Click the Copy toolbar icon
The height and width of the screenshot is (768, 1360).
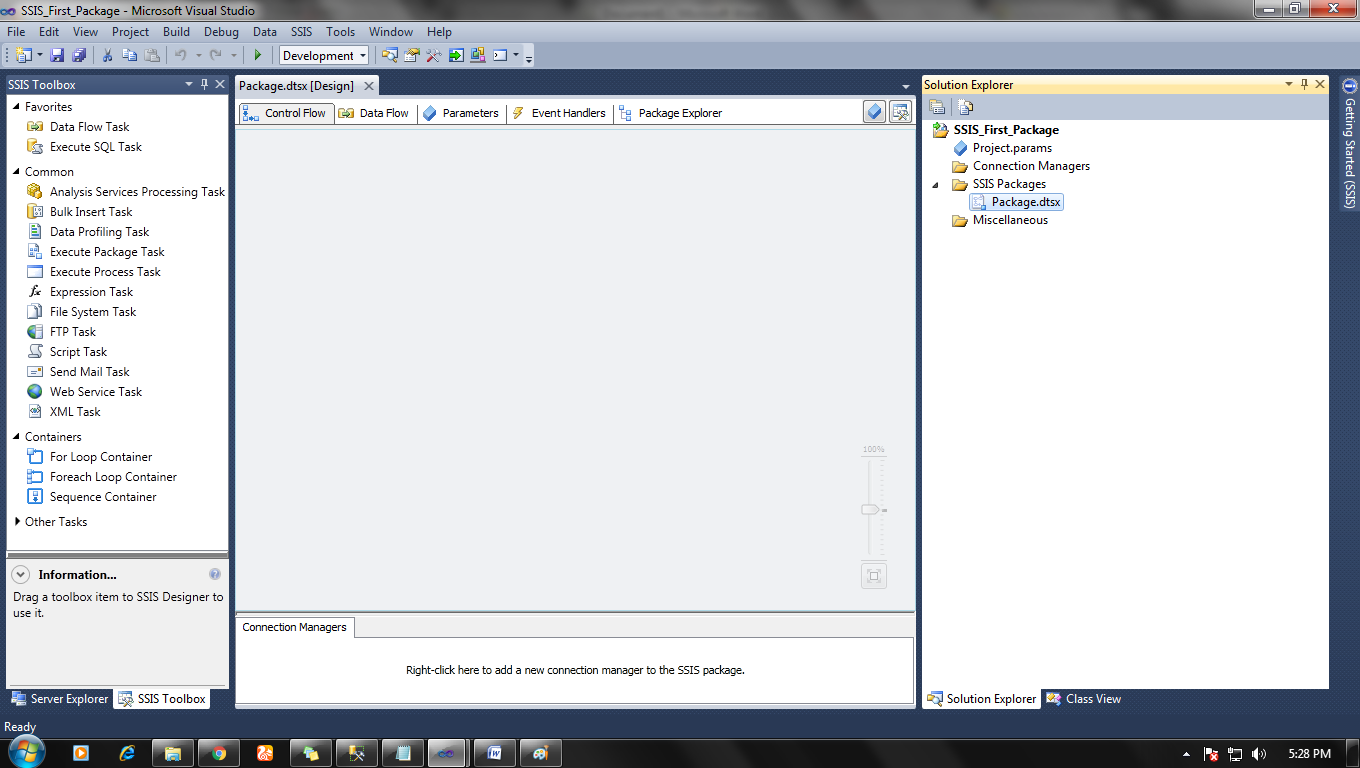tap(129, 55)
